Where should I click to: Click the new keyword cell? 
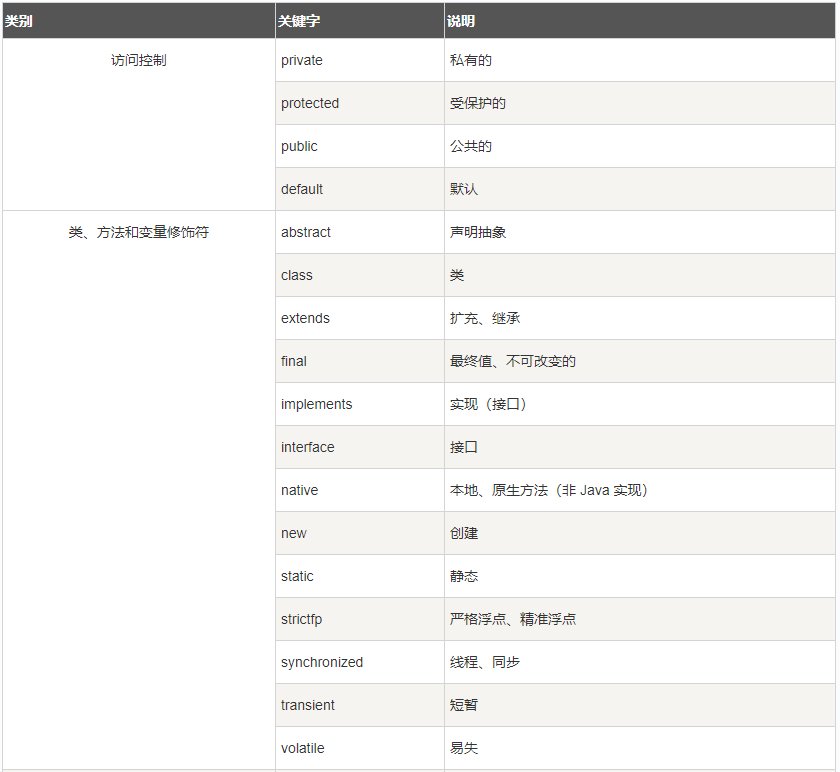coord(359,533)
